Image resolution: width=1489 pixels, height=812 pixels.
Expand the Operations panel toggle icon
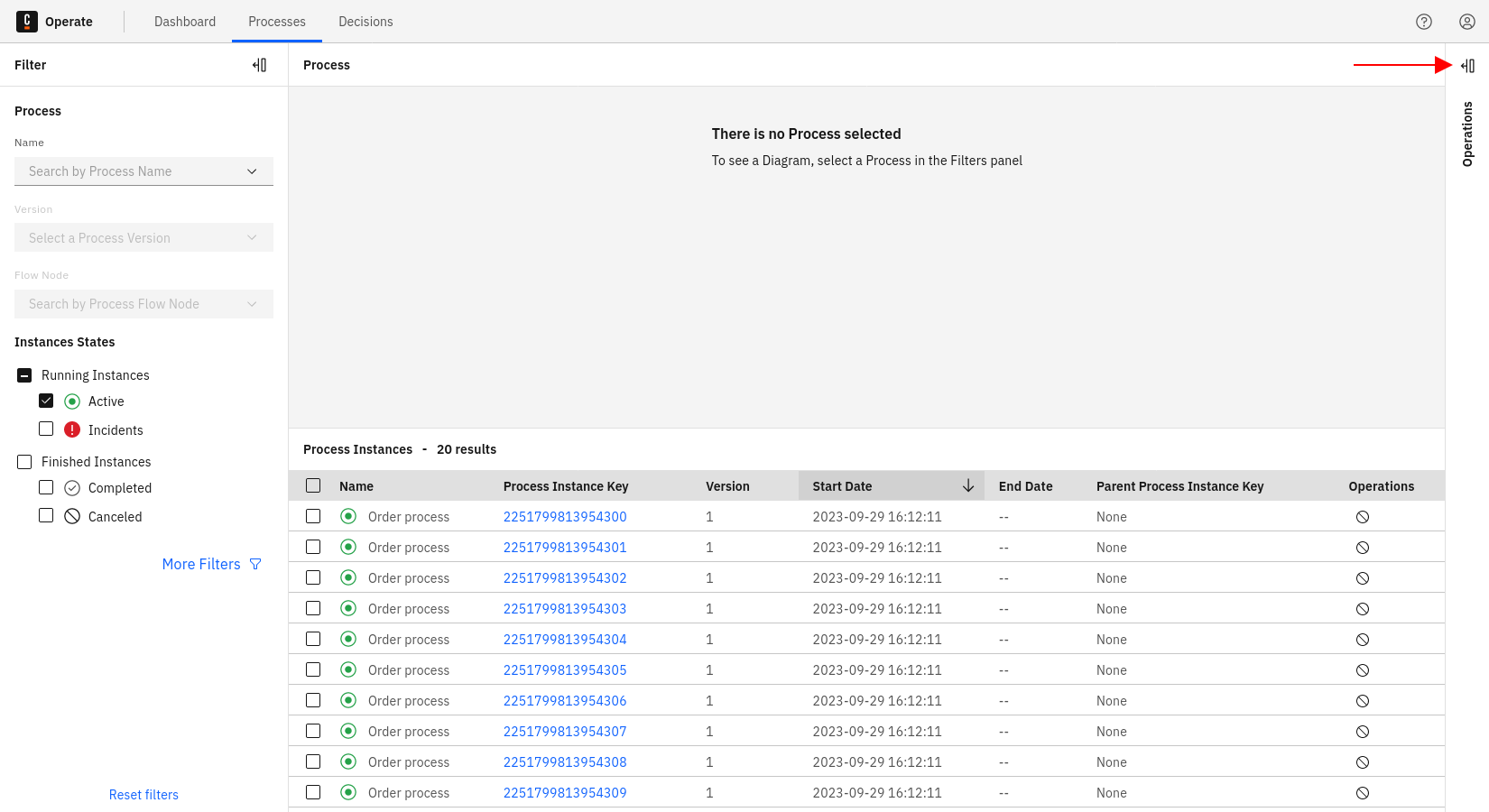1468,66
